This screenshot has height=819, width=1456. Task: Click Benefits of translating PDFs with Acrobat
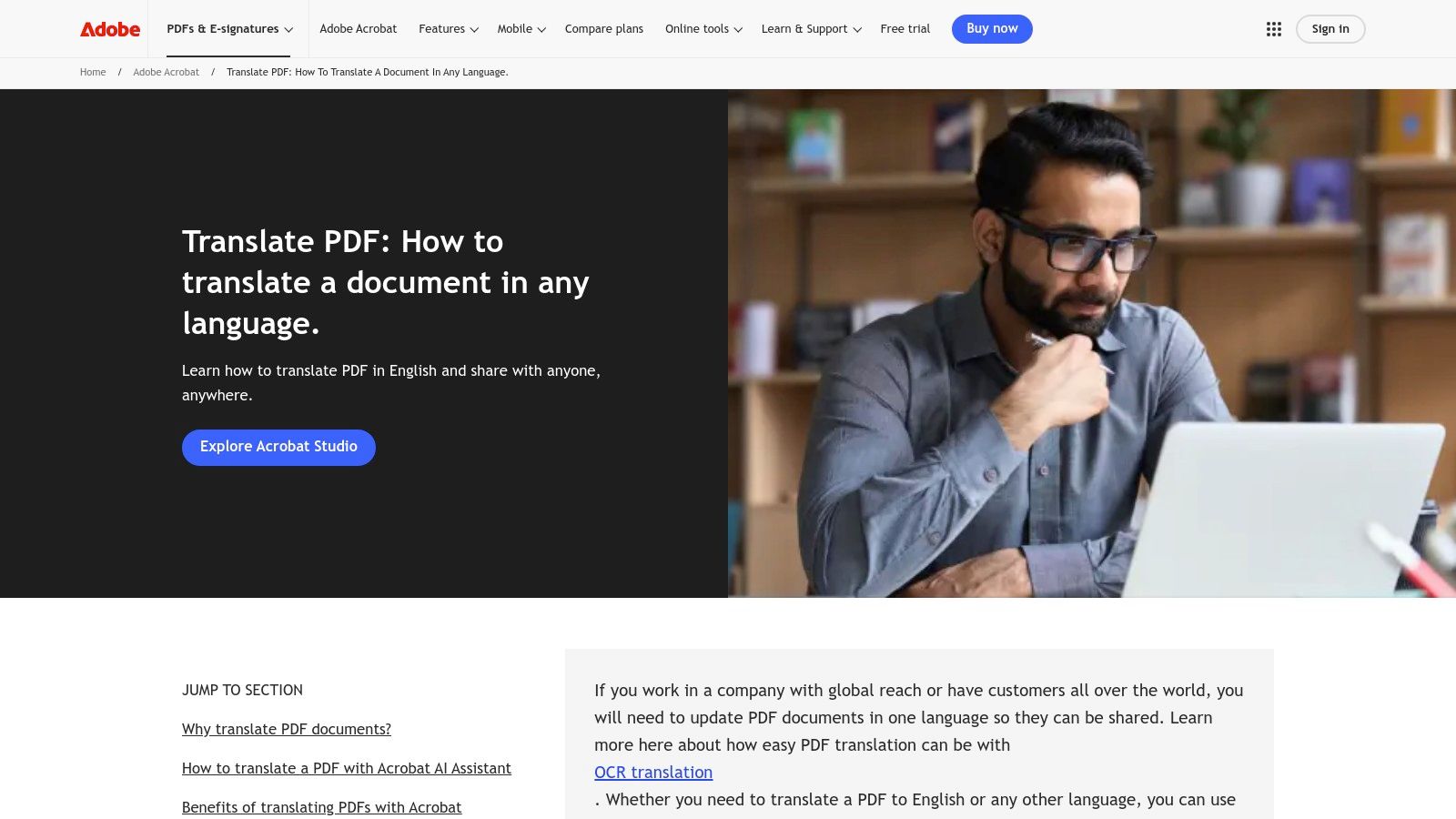point(321,807)
